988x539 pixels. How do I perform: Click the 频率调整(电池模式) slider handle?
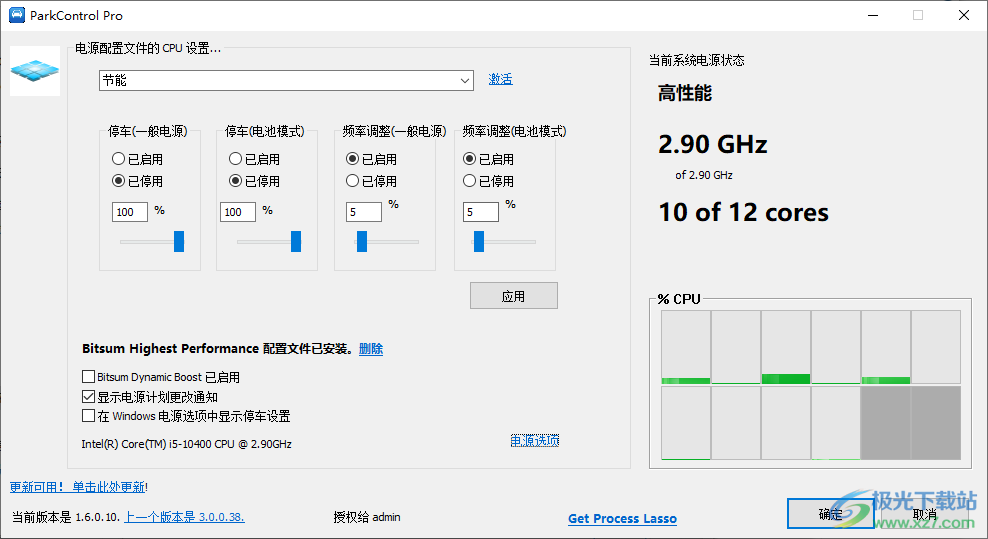(x=479, y=241)
